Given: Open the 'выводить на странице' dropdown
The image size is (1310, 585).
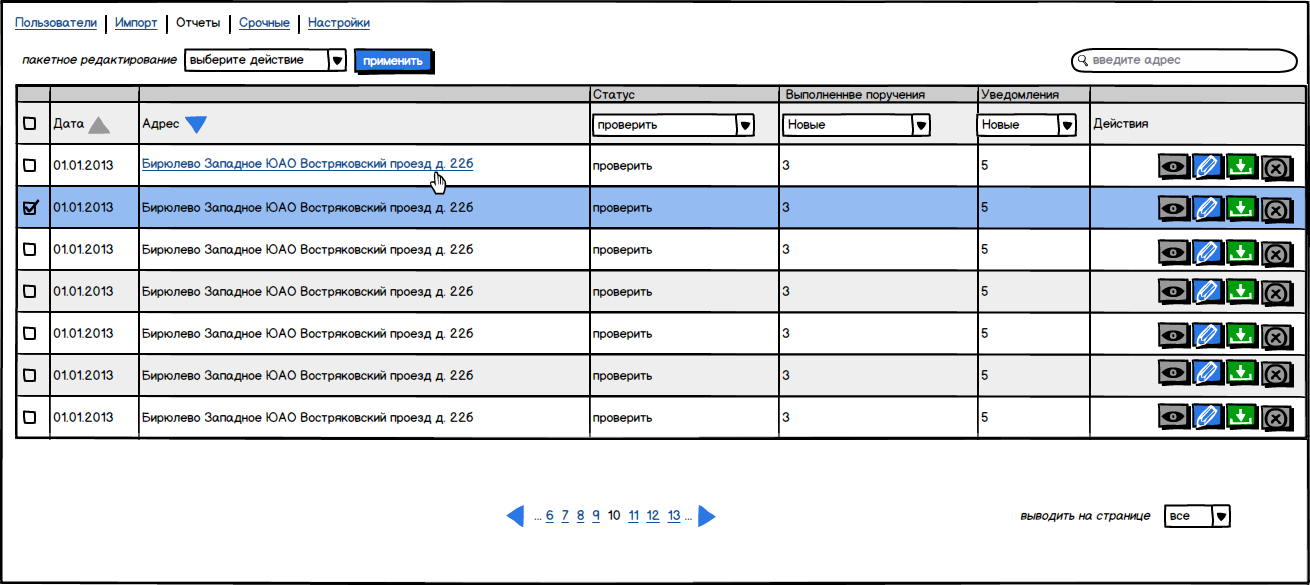Looking at the screenshot, I should [x=1197, y=516].
